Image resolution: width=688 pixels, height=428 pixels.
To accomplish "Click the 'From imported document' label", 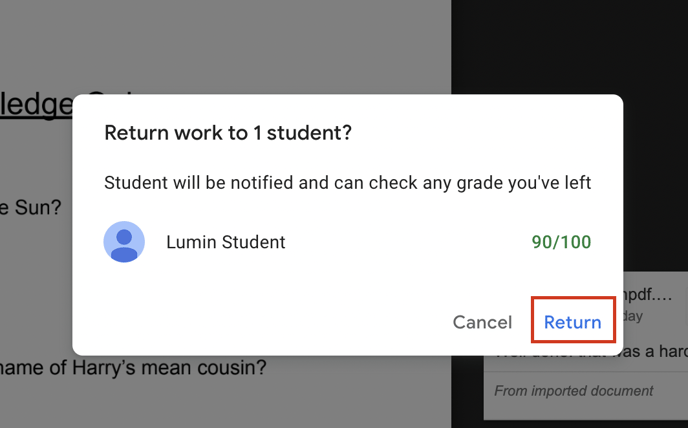I will pyautogui.click(x=573, y=391).
